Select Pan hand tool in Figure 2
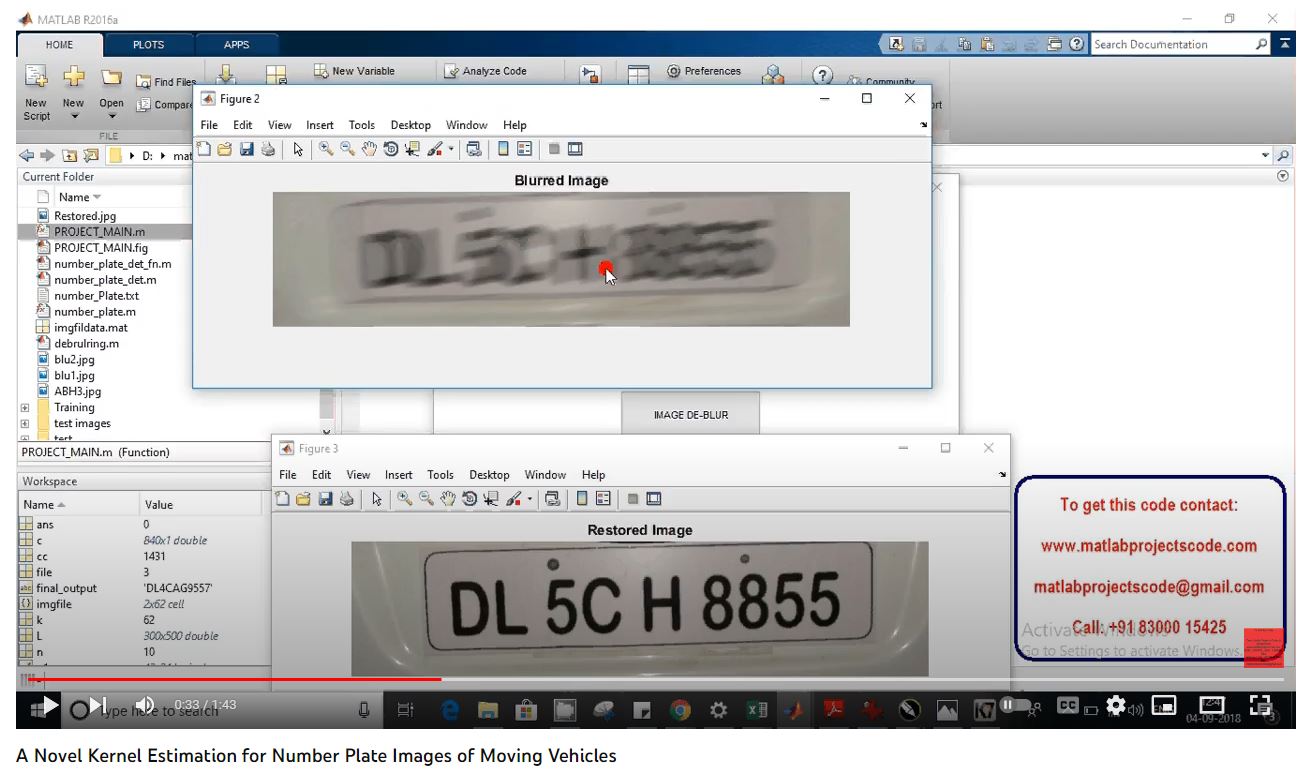The height and width of the screenshot is (770, 1304). (x=369, y=149)
